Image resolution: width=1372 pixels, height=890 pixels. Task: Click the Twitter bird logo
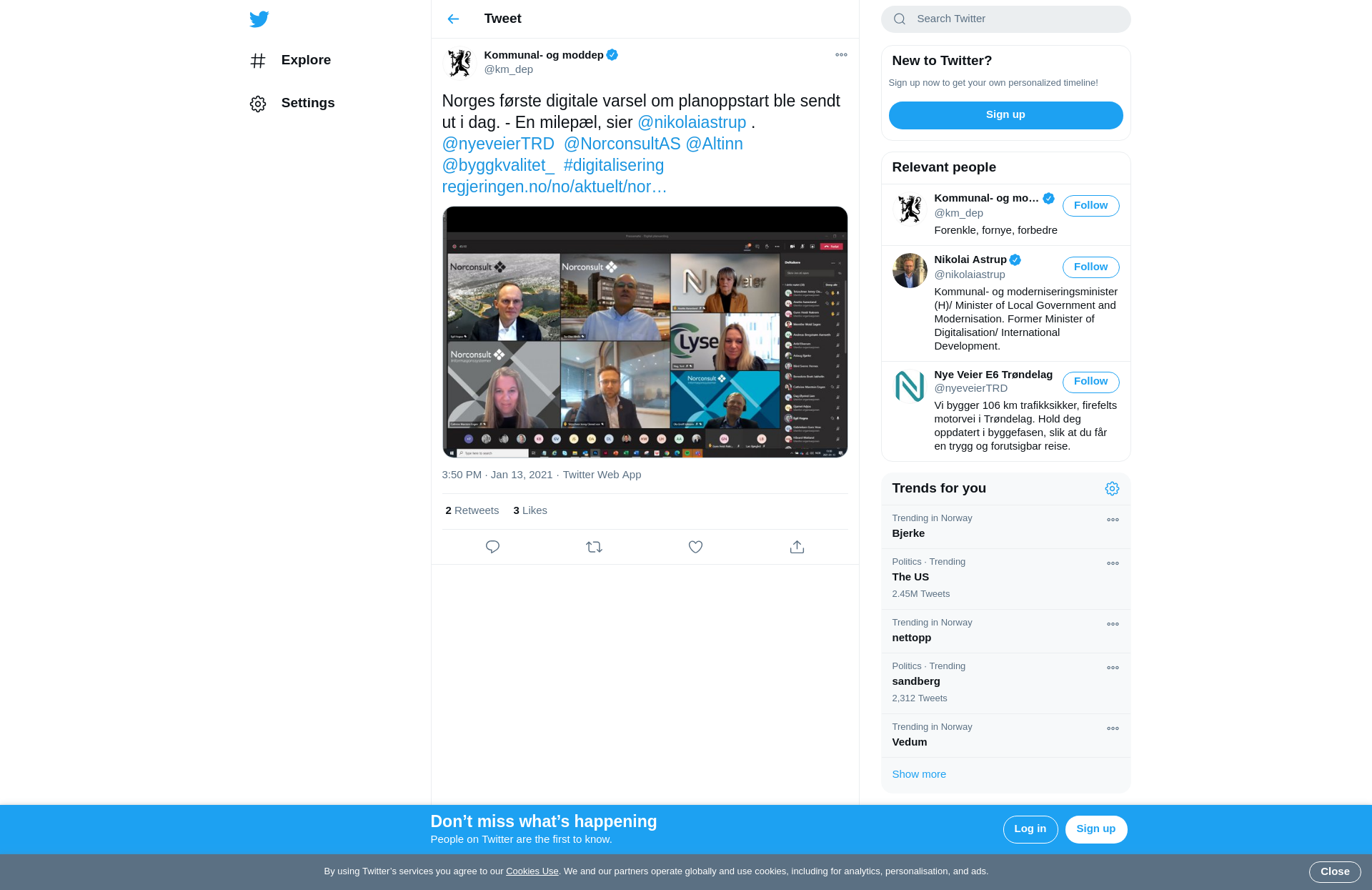pos(259,19)
